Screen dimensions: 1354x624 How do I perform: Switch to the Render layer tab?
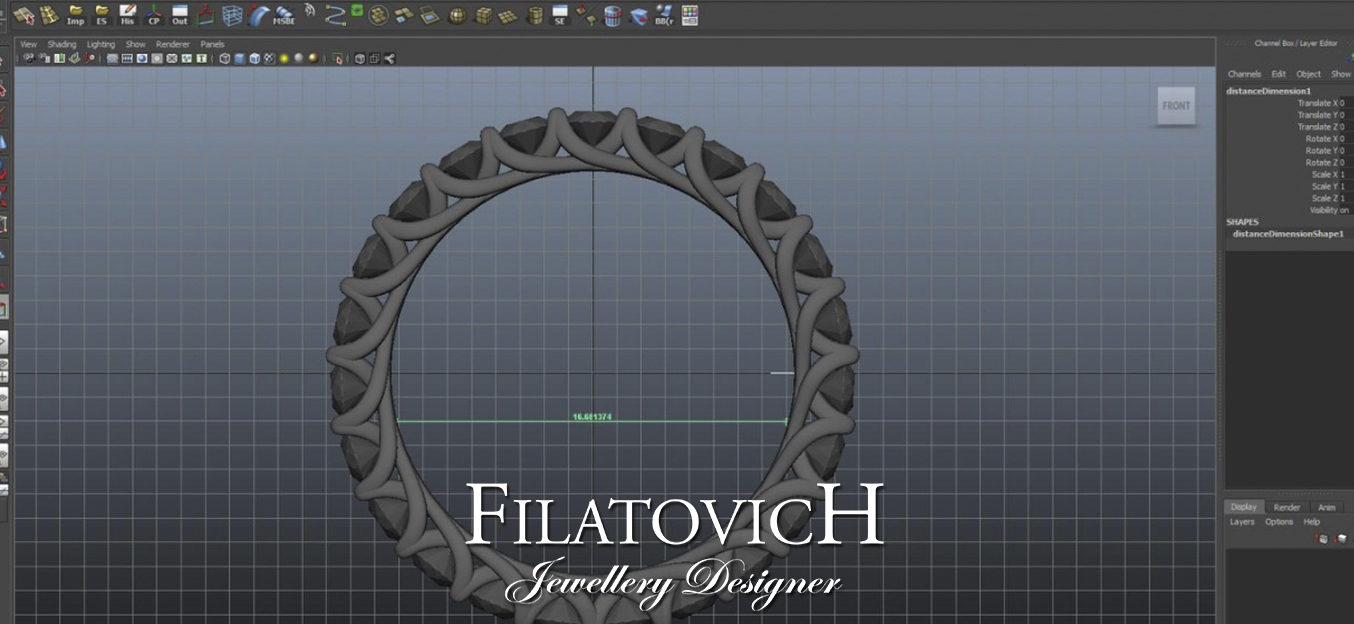pos(1287,507)
